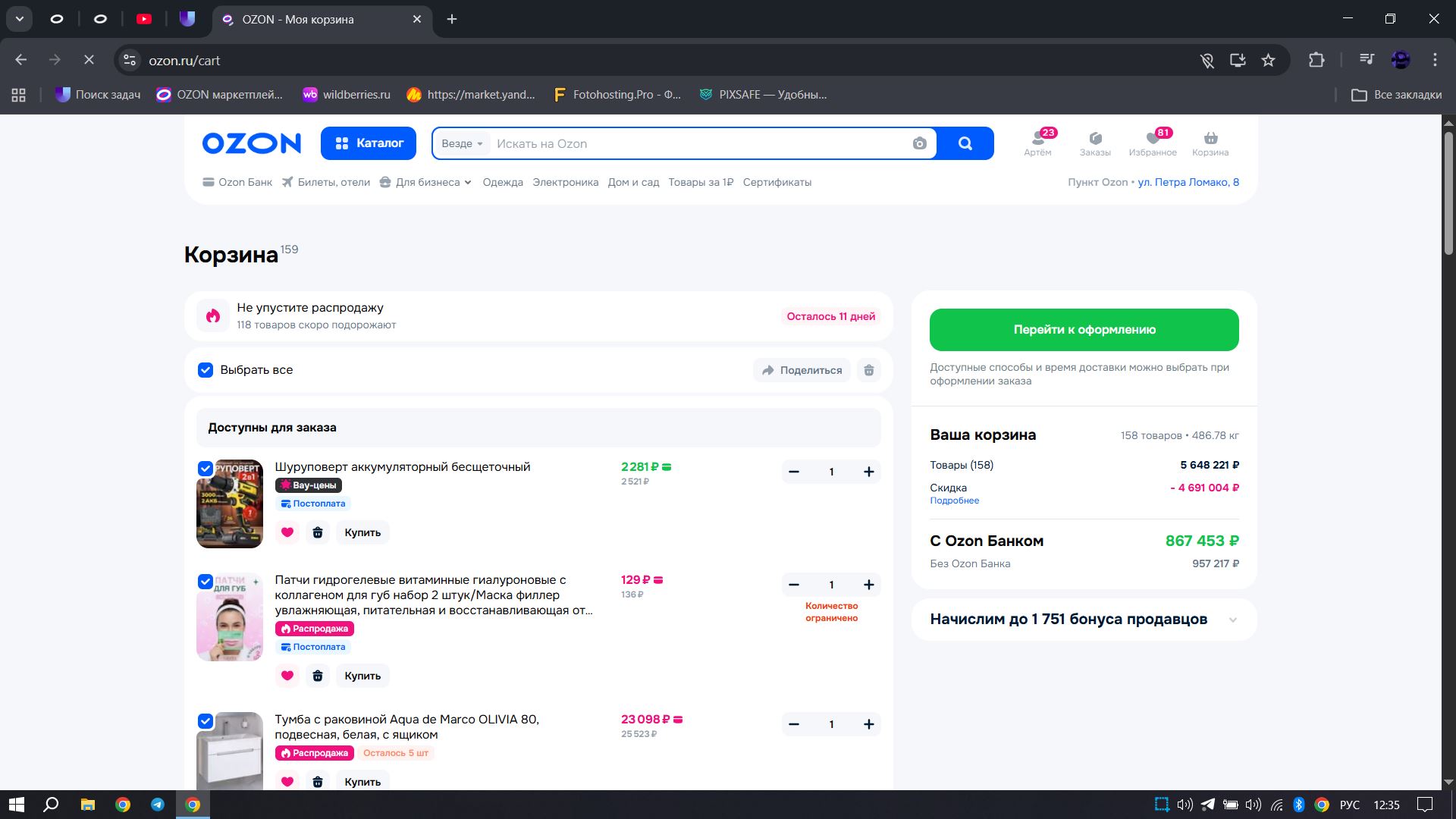
Task: Bookmark page using the address bar star
Action: click(x=1268, y=60)
